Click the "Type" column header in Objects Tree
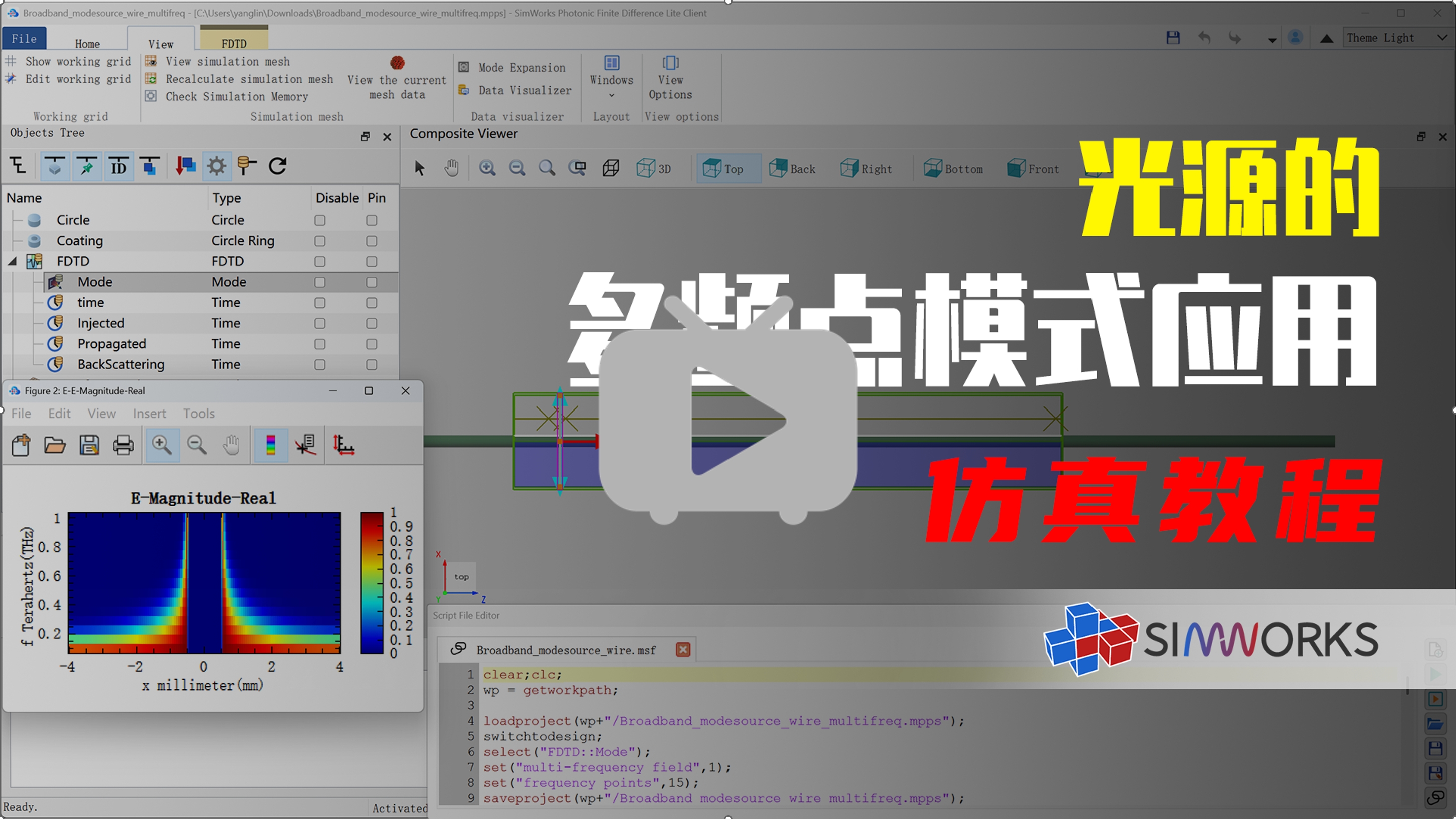1456x819 pixels. click(227, 198)
